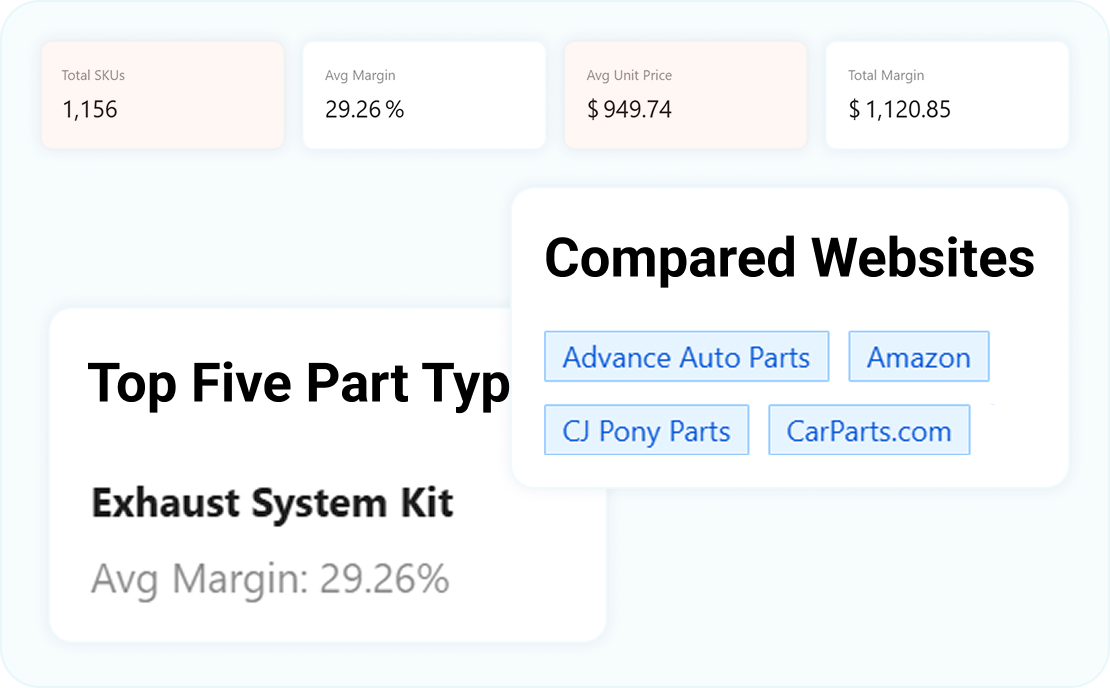Select the 29.26 % value in top card
Image resolution: width=1110 pixels, height=688 pixels.
[x=364, y=109]
